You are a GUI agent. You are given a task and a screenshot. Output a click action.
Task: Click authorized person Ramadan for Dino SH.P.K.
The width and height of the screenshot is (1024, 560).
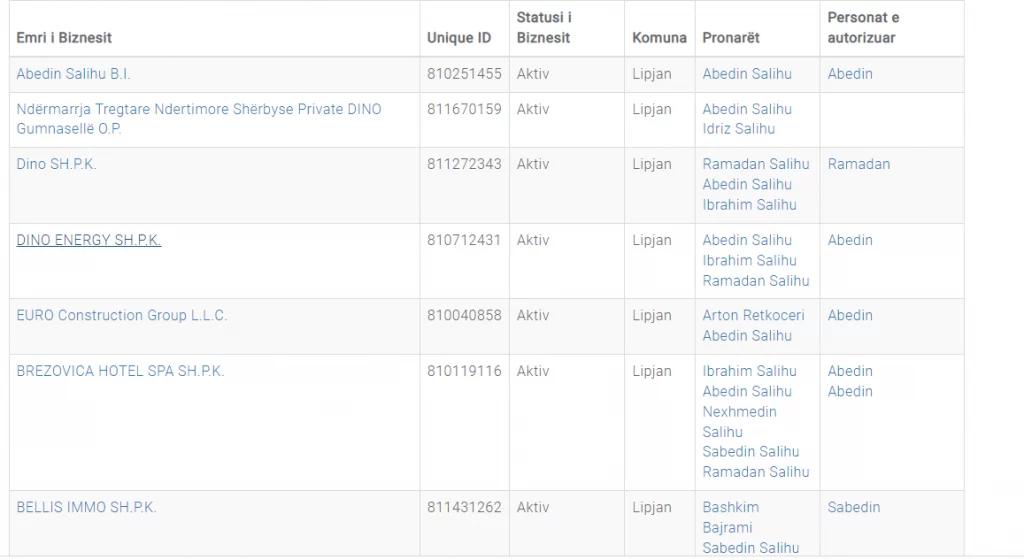[x=858, y=164]
